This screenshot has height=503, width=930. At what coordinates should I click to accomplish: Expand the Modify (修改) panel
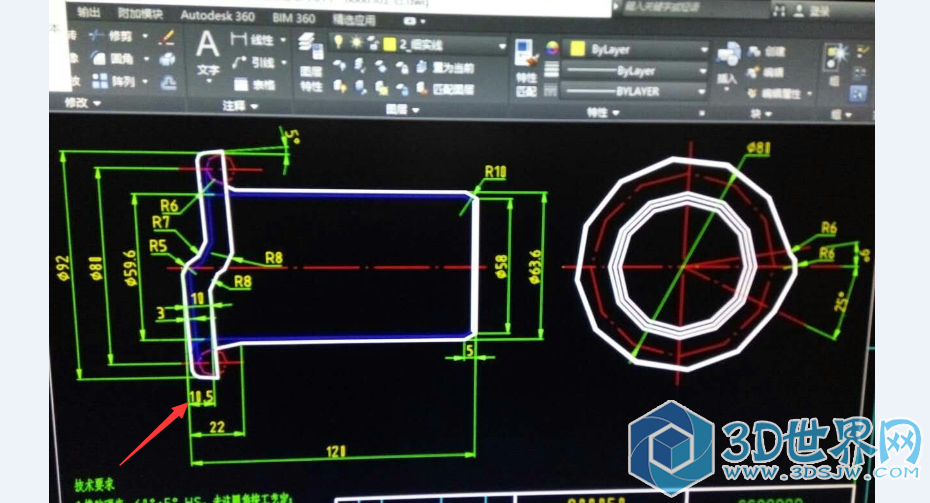coord(82,103)
